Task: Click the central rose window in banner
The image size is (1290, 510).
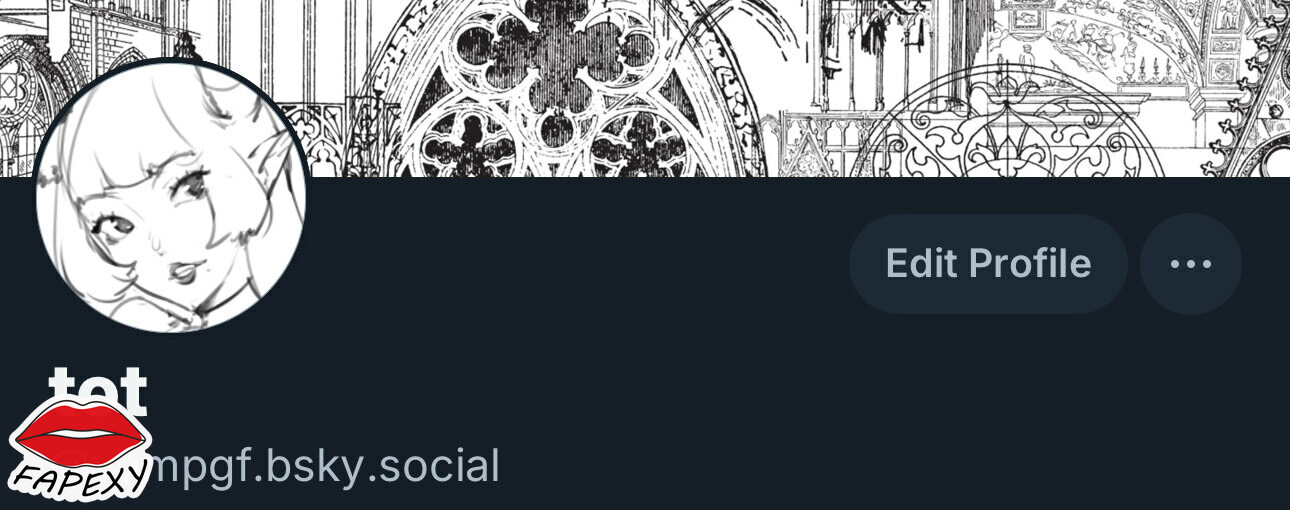Action: point(560,95)
